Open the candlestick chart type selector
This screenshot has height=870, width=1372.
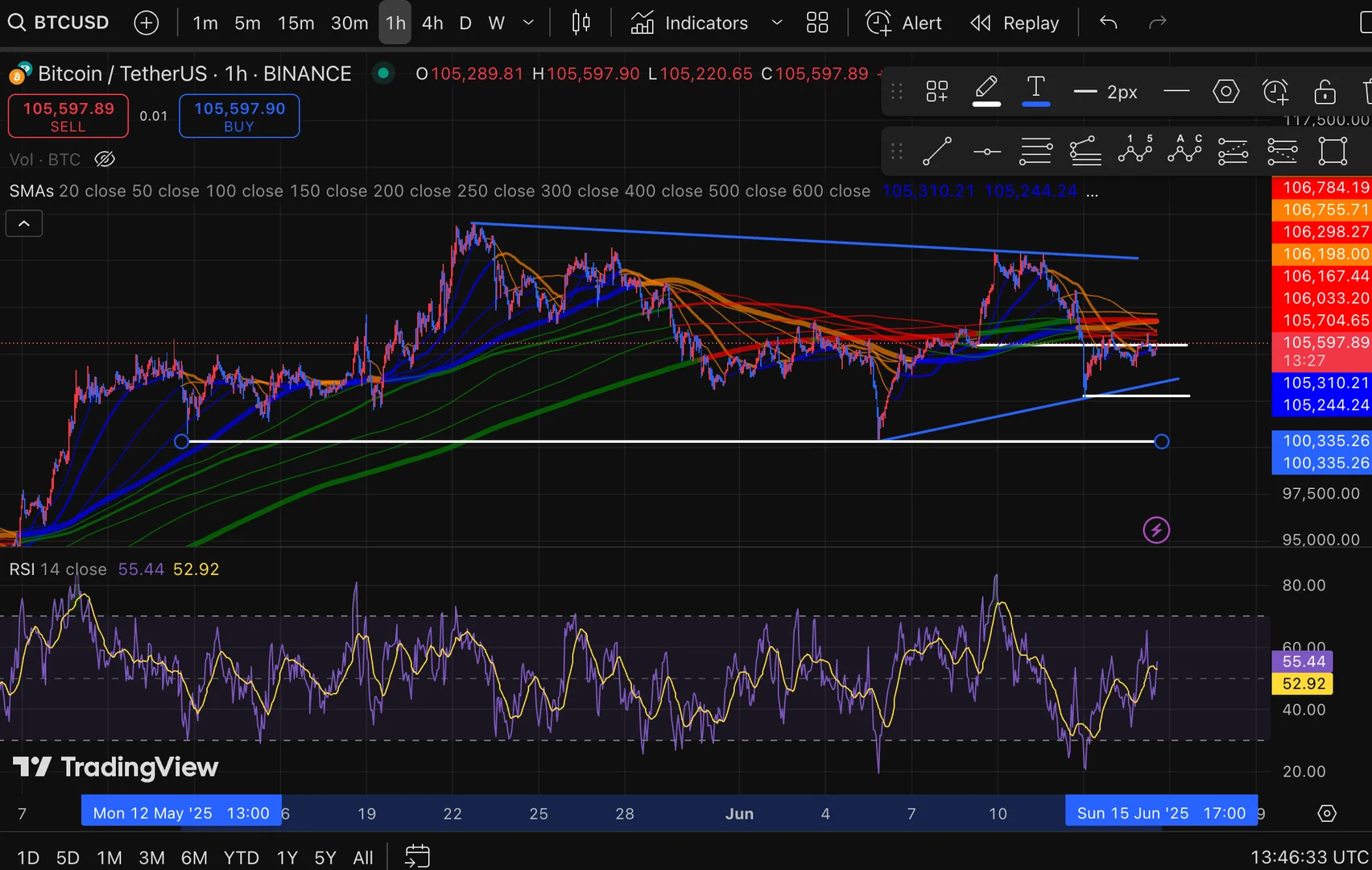581,23
